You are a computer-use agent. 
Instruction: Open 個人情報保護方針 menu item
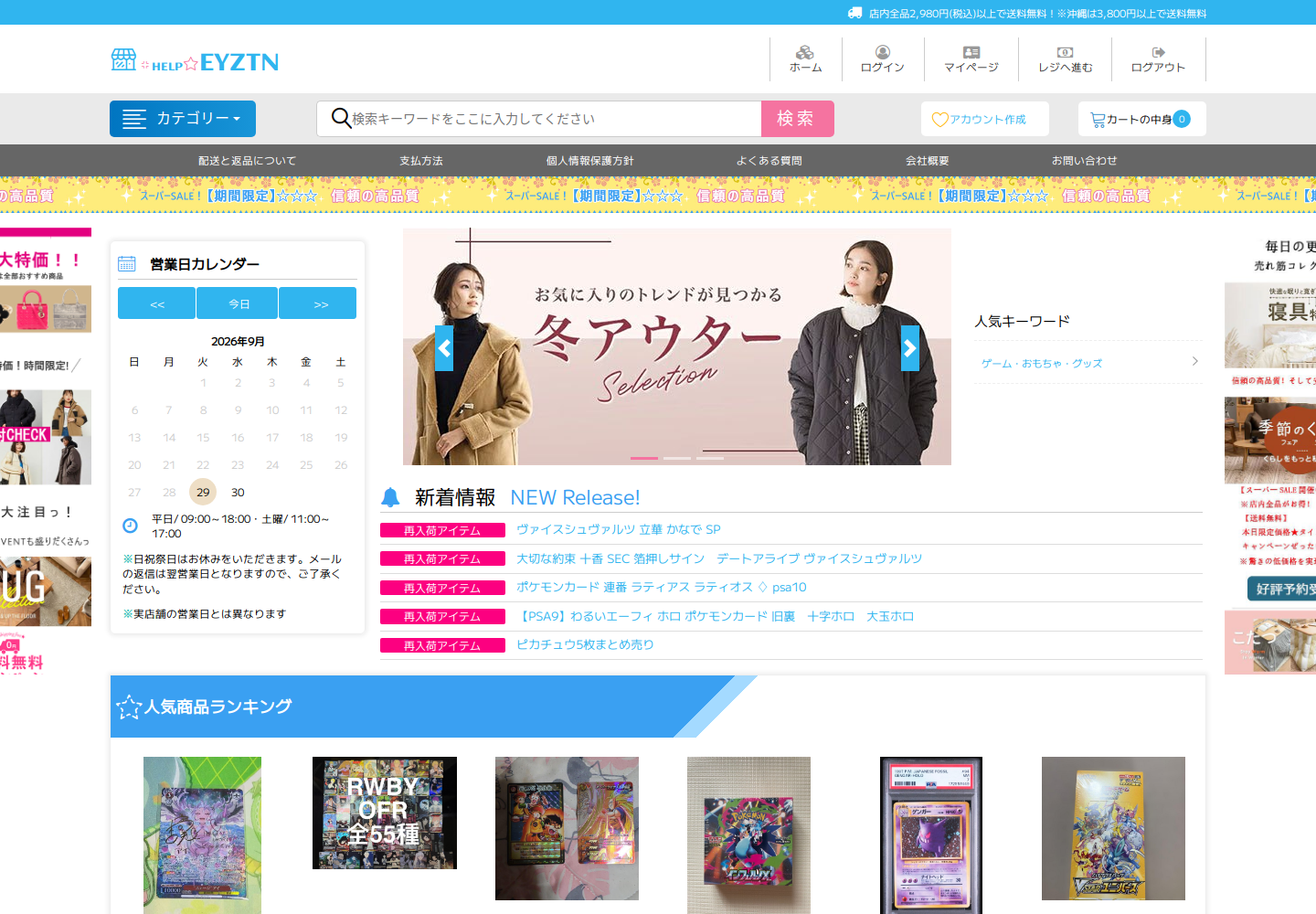[x=590, y=161]
